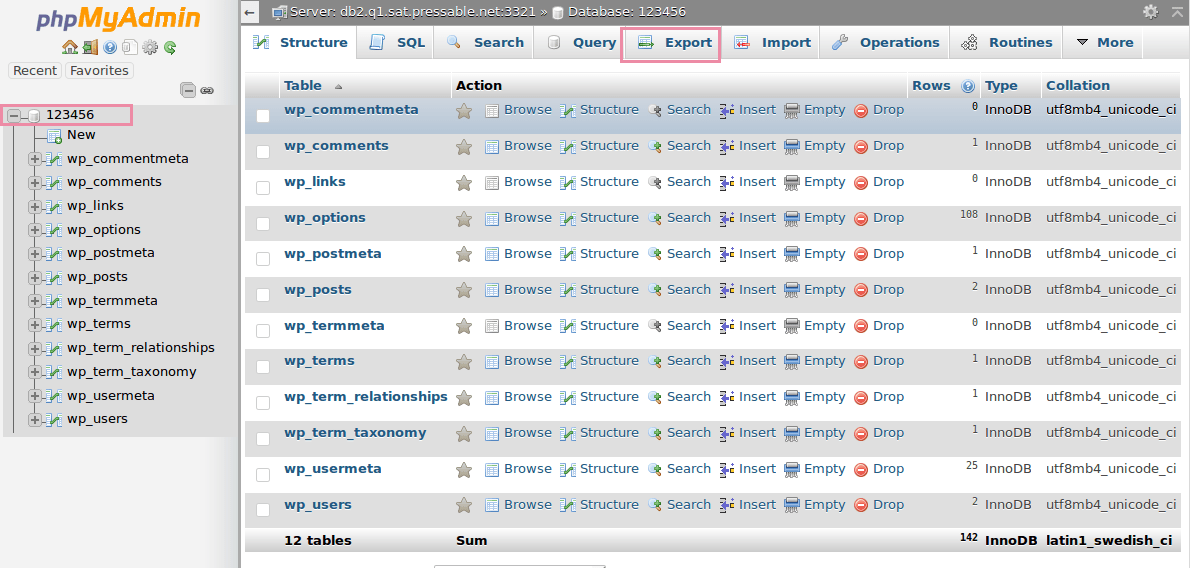
Task: Select the wp_posts table checkbox
Action: (x=263, y=295)
